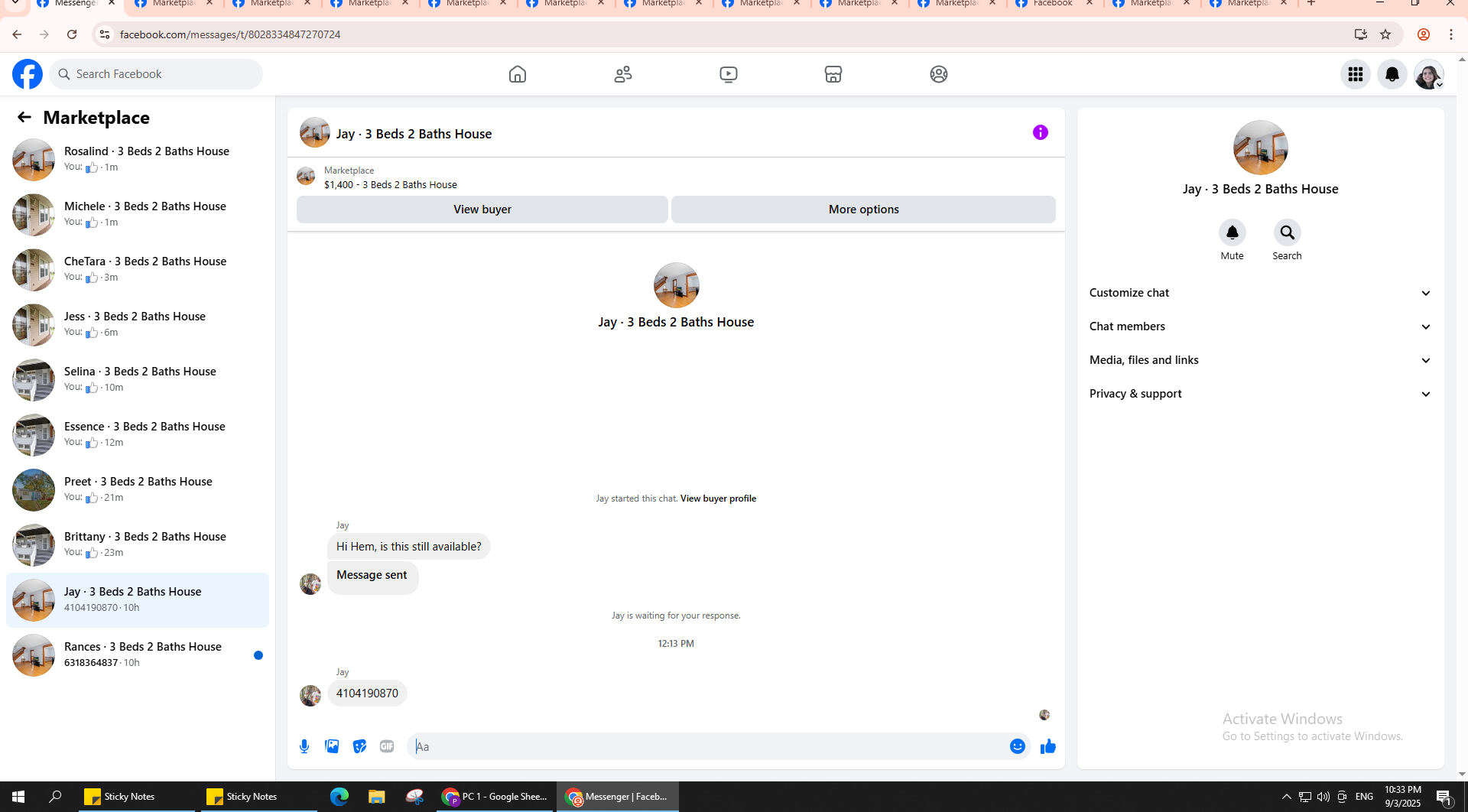Screen dimensions: 1468x812
Task: Send a voice clip with microphone
Action: 304,746
